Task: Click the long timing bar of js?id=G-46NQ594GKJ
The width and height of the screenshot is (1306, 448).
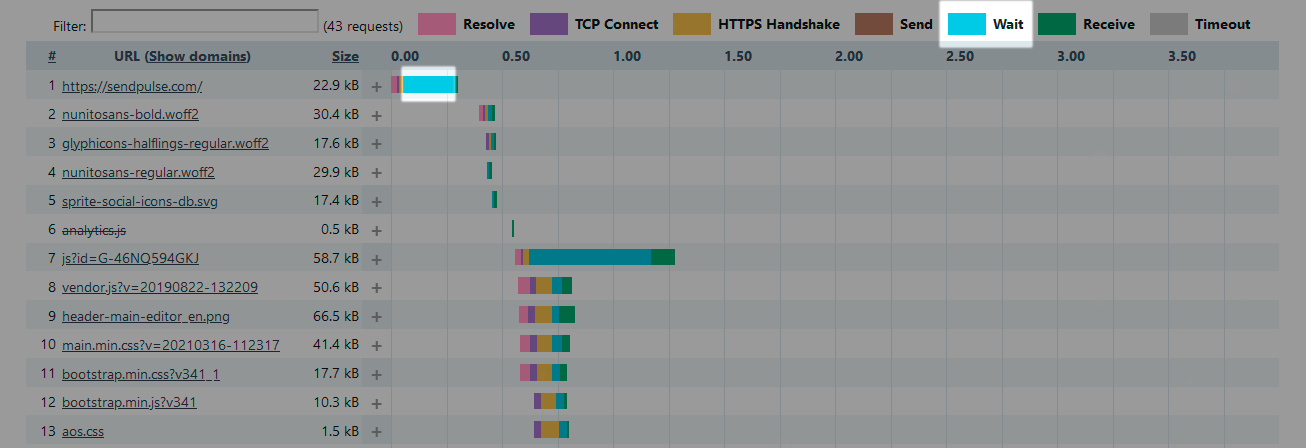Action: (x=595, y=257)
